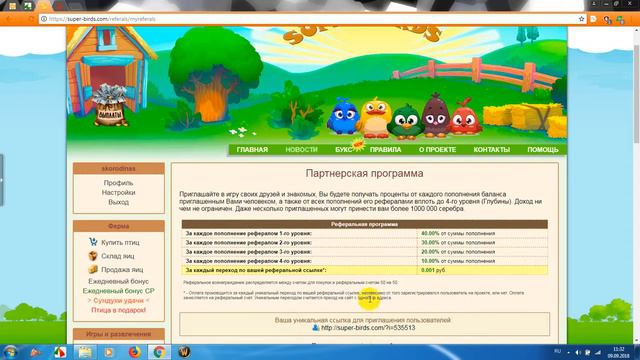Screen dimensions: 640x360
Task: Click the Buy birds cart icon
Action: [x=93, y=242]
